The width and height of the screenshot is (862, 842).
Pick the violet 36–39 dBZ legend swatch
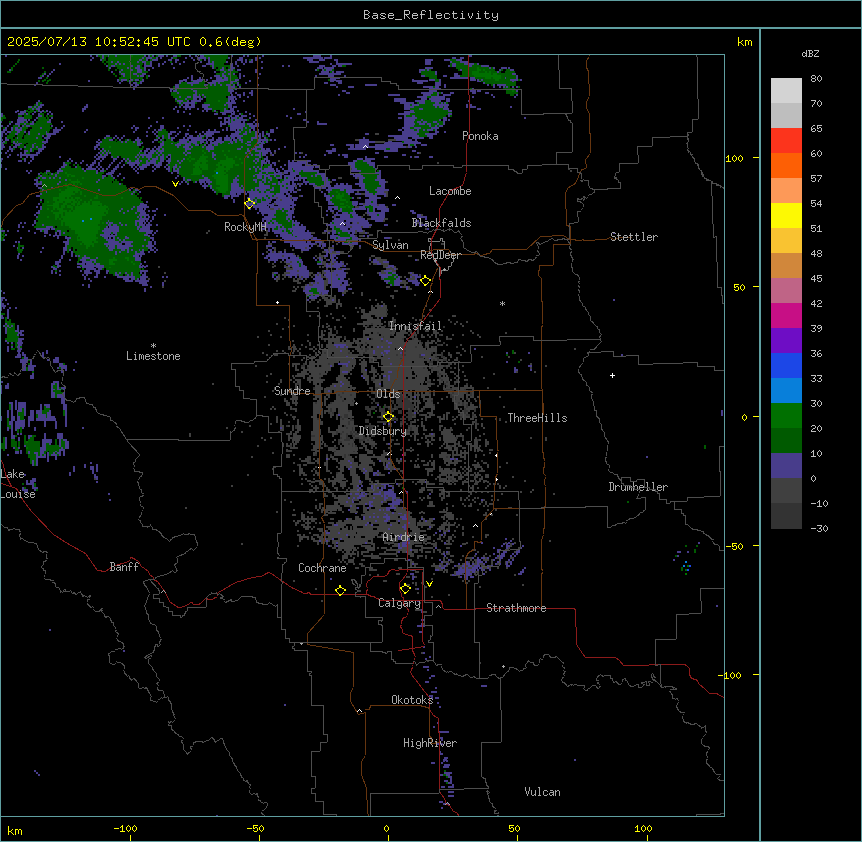point(786,341)
